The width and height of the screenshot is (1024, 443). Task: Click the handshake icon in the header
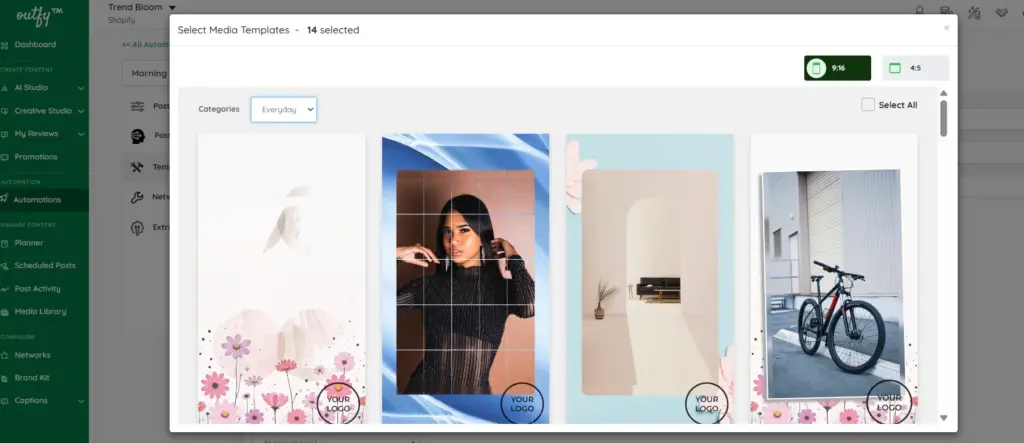1002,12
